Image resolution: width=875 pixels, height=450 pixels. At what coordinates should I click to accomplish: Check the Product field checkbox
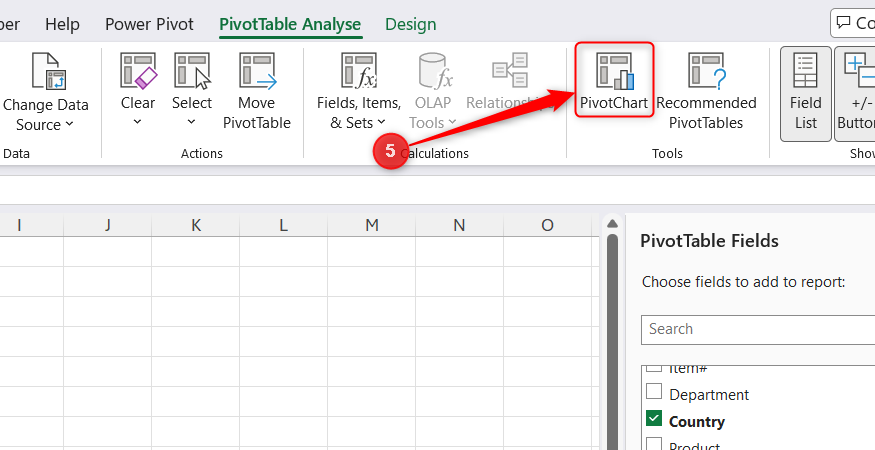coord(654,444)
